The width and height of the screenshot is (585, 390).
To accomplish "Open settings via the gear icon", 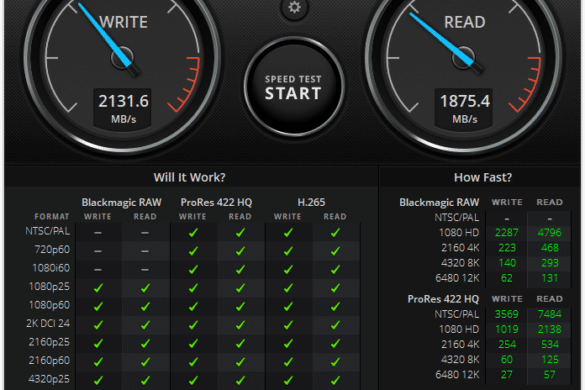I will [x=294, y=7].
